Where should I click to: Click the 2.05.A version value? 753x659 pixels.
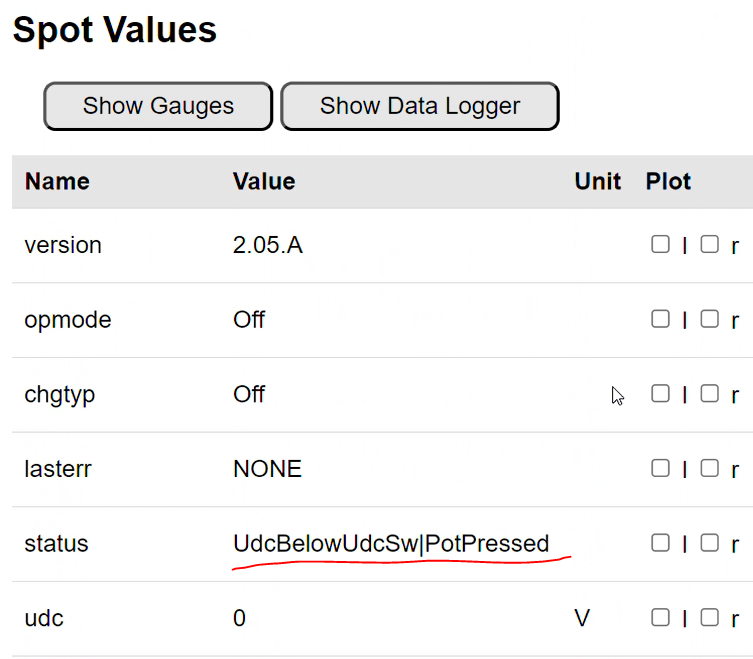click(268, 245)
